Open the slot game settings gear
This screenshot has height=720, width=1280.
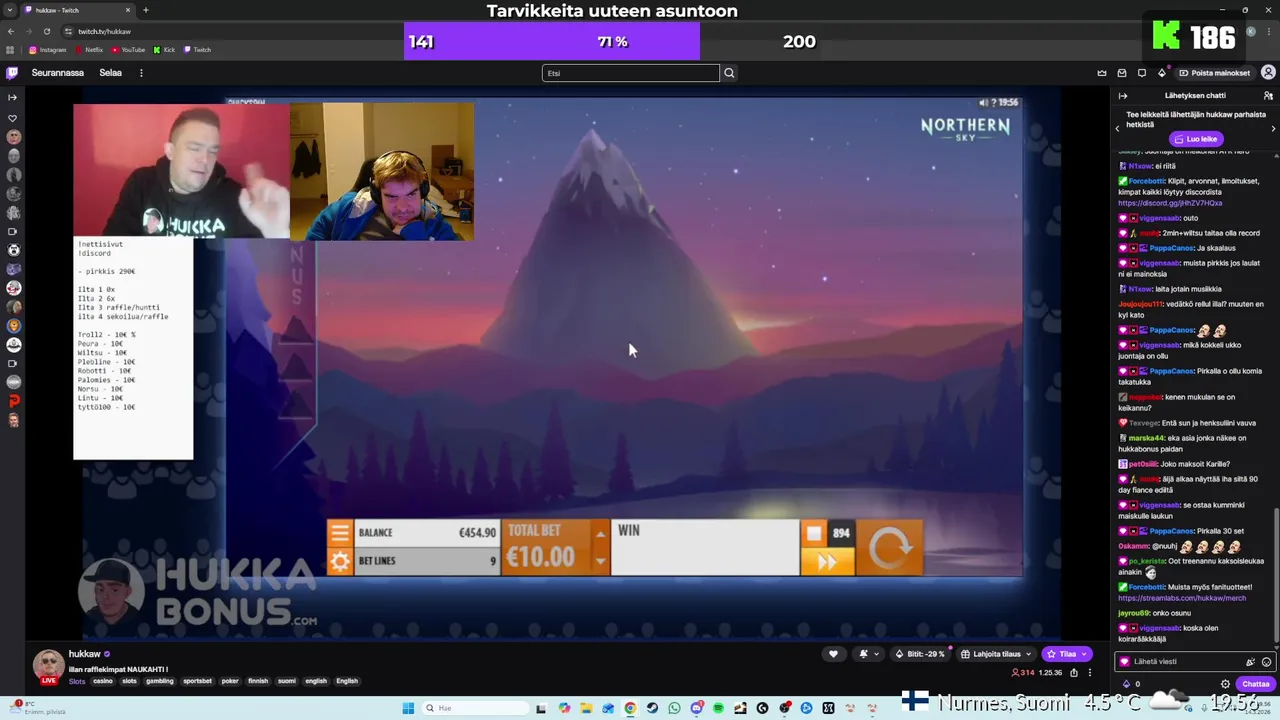340,561
